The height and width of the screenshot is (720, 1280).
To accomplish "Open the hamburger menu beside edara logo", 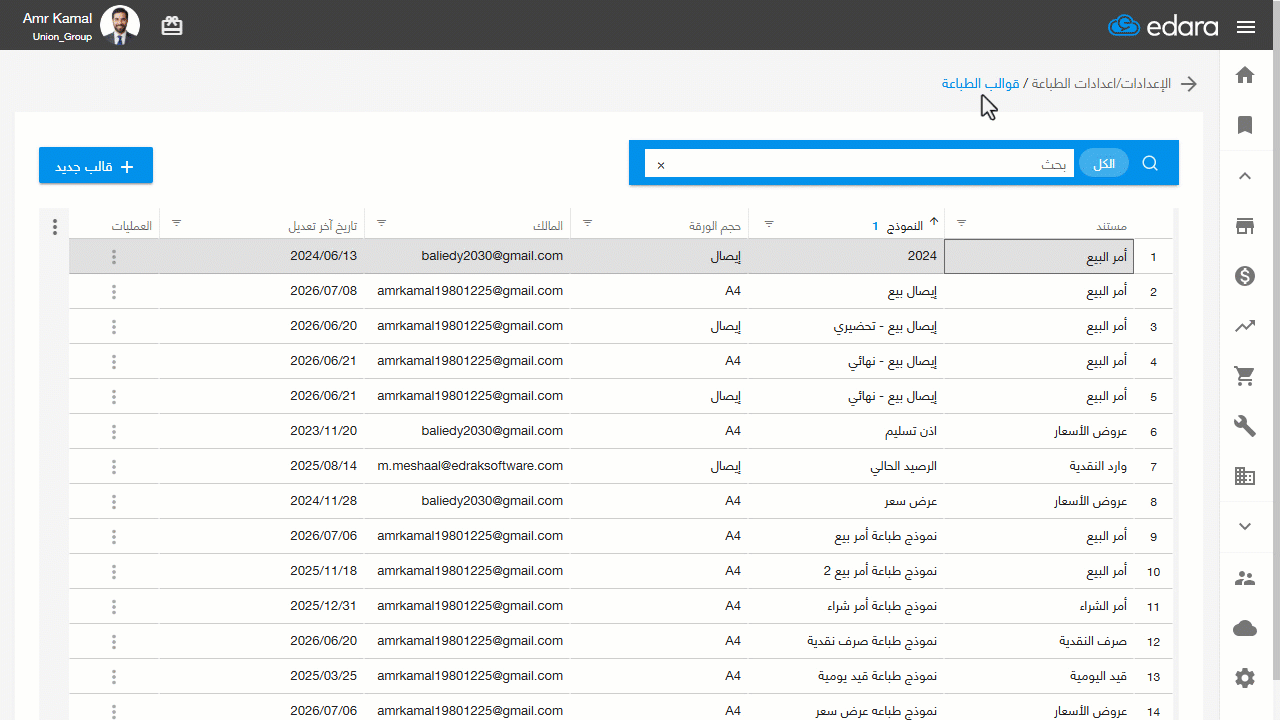I will [x=1245, y=27].
